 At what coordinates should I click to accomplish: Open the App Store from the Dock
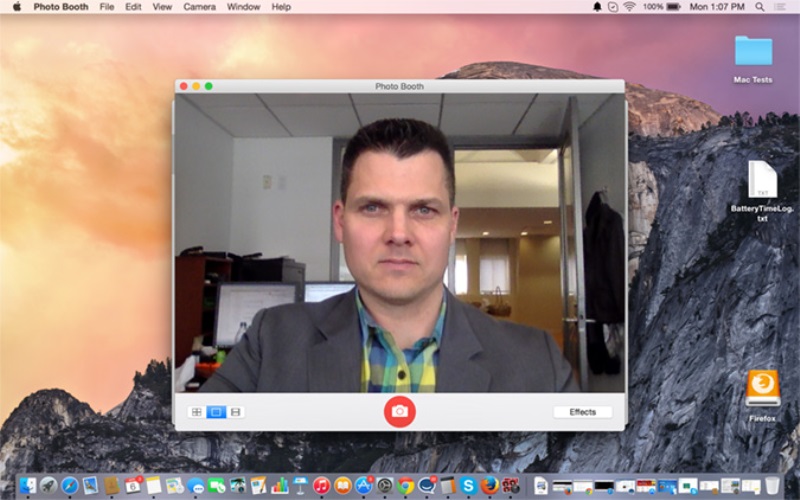point(364,485)
